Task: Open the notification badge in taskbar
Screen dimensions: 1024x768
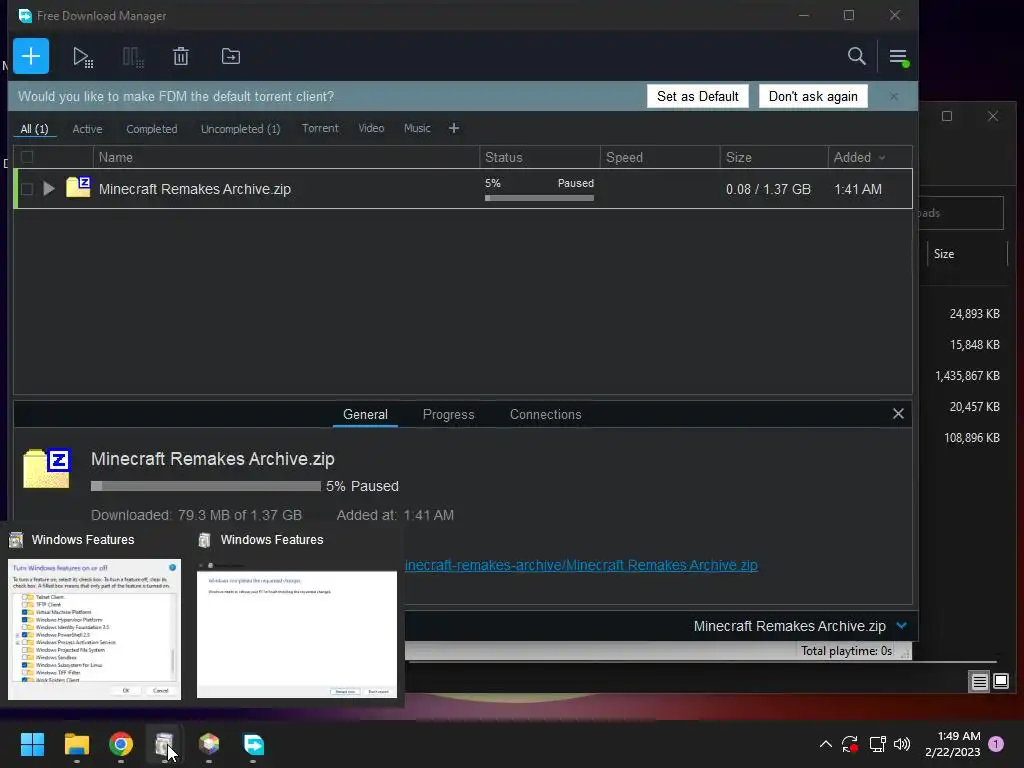Action: (996, 744)
